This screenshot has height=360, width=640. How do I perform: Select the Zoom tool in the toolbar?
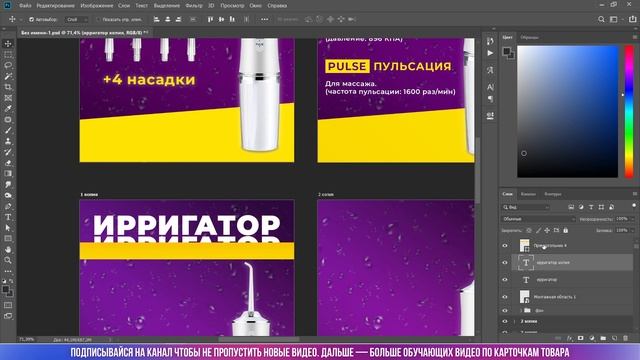8,260
